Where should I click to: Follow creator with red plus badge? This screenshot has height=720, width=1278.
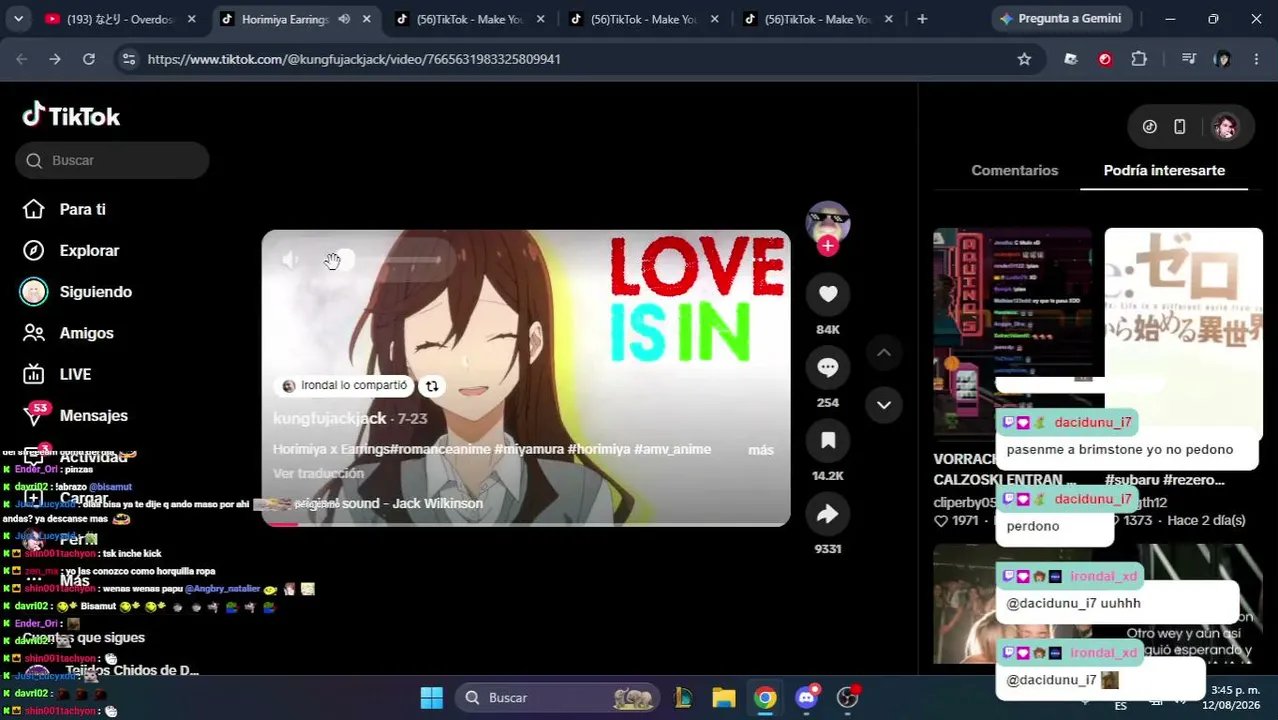tap(827, 246)
